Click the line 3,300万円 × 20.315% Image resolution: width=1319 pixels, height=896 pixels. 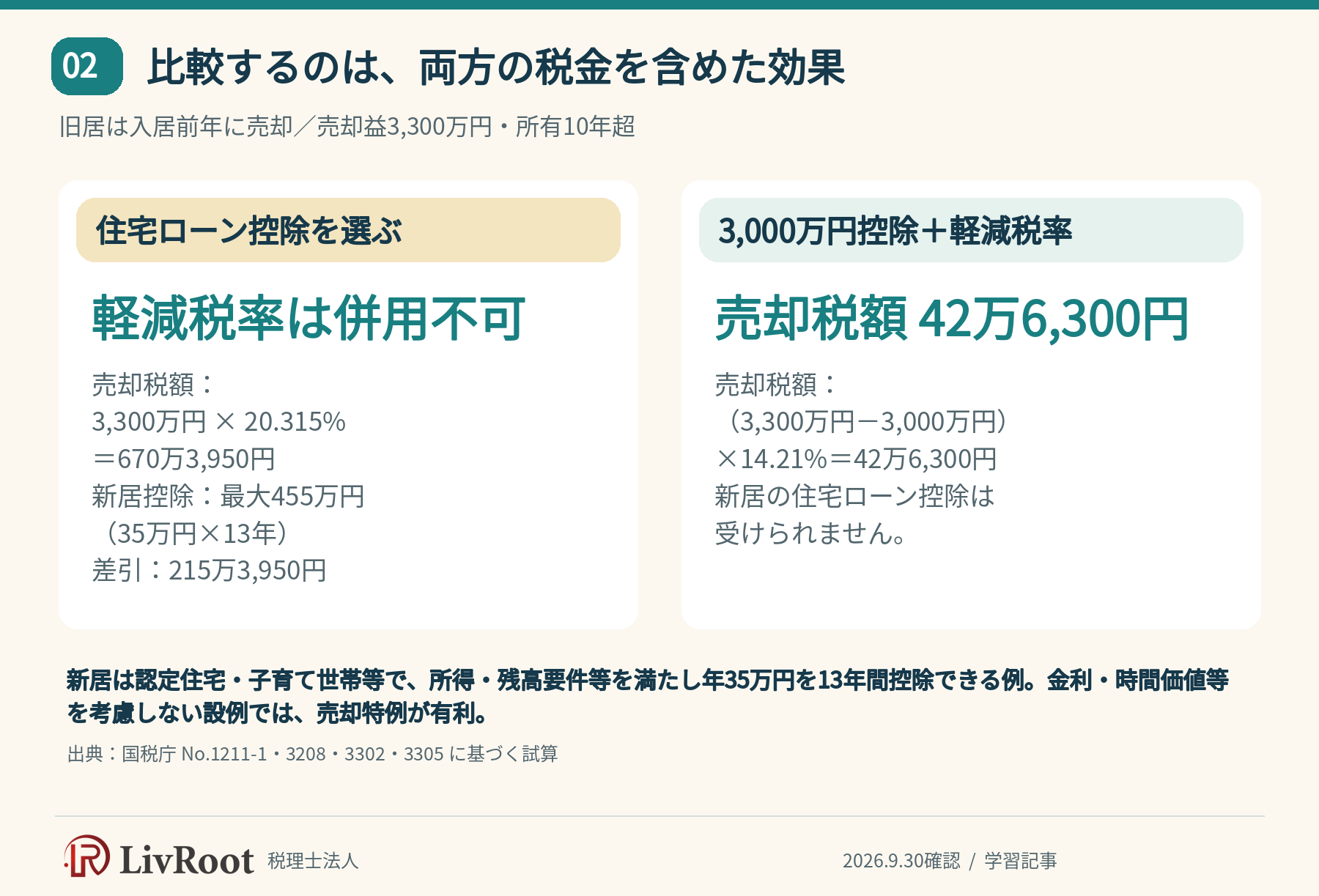click(x=218, y=422)
